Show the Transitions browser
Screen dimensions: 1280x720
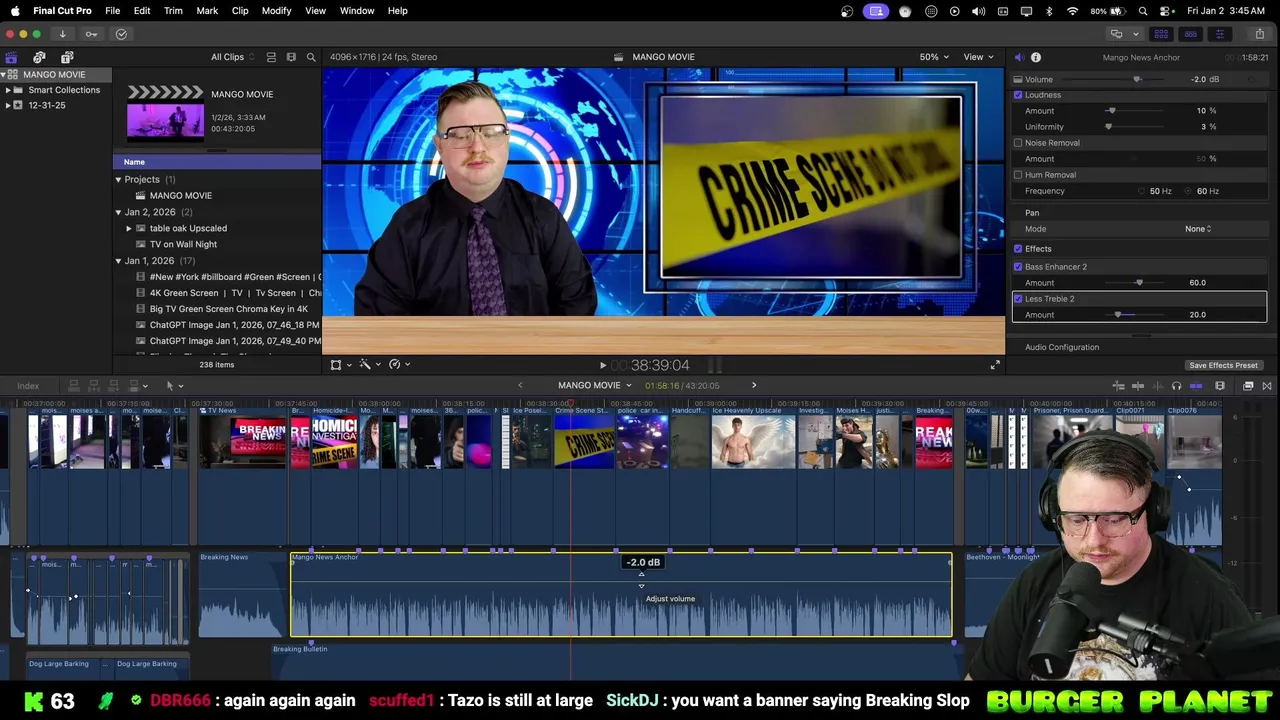[x=1267, y=386]
